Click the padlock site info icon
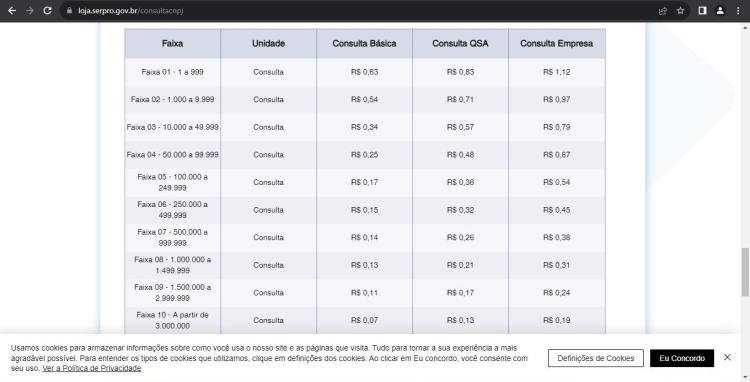The height and width of the screenshot is (382, 750). [x=70, y=11]
